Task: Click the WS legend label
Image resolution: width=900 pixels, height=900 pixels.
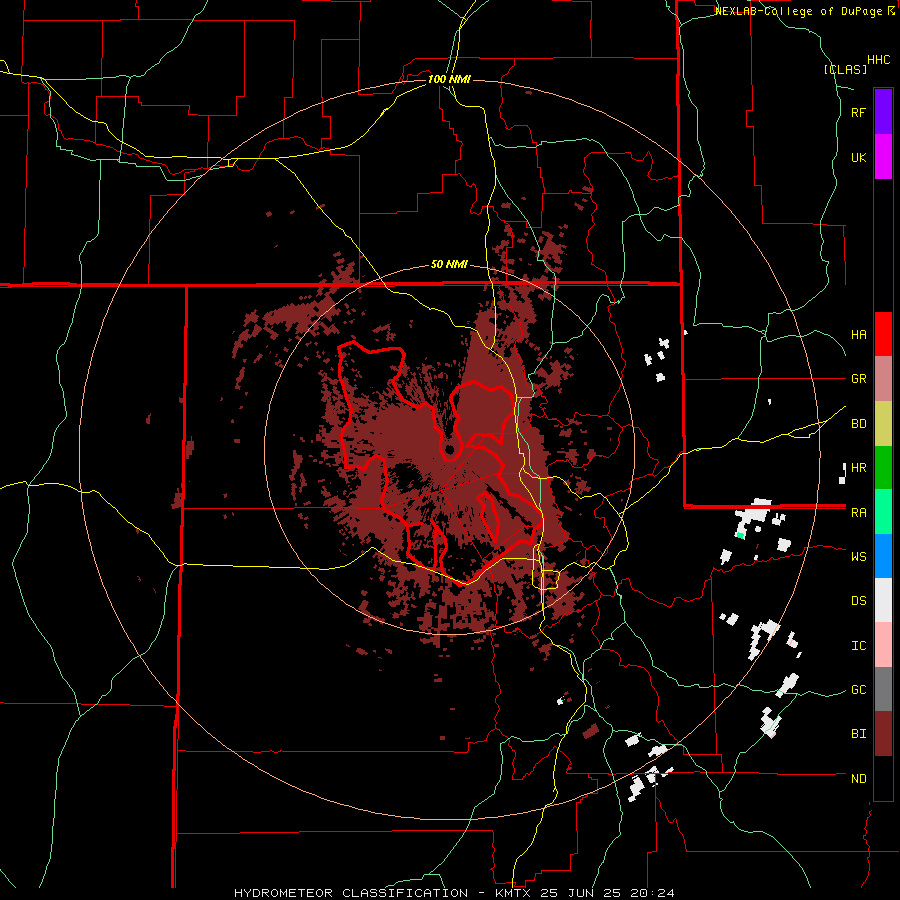Action: tap(859, 557)
